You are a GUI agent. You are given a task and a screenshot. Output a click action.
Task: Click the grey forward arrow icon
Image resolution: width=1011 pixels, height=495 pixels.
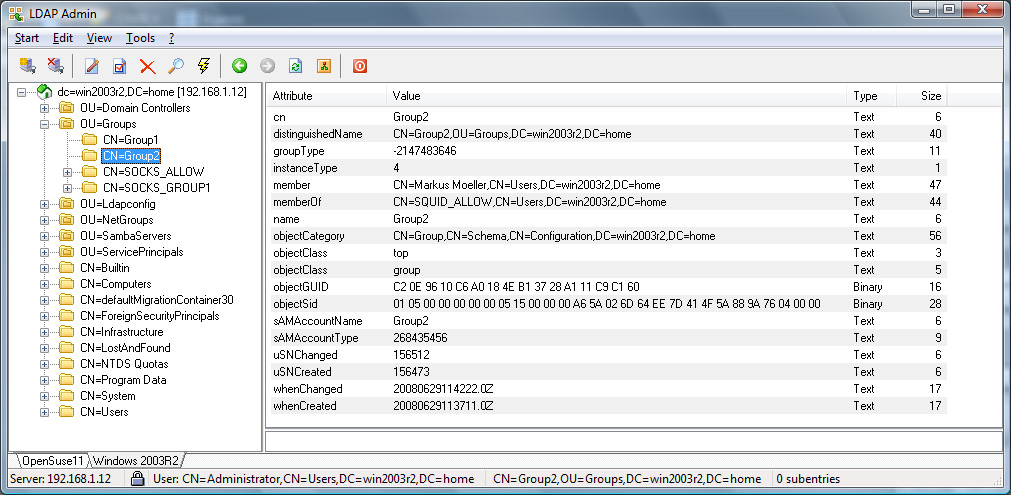(x=268, y=66)
